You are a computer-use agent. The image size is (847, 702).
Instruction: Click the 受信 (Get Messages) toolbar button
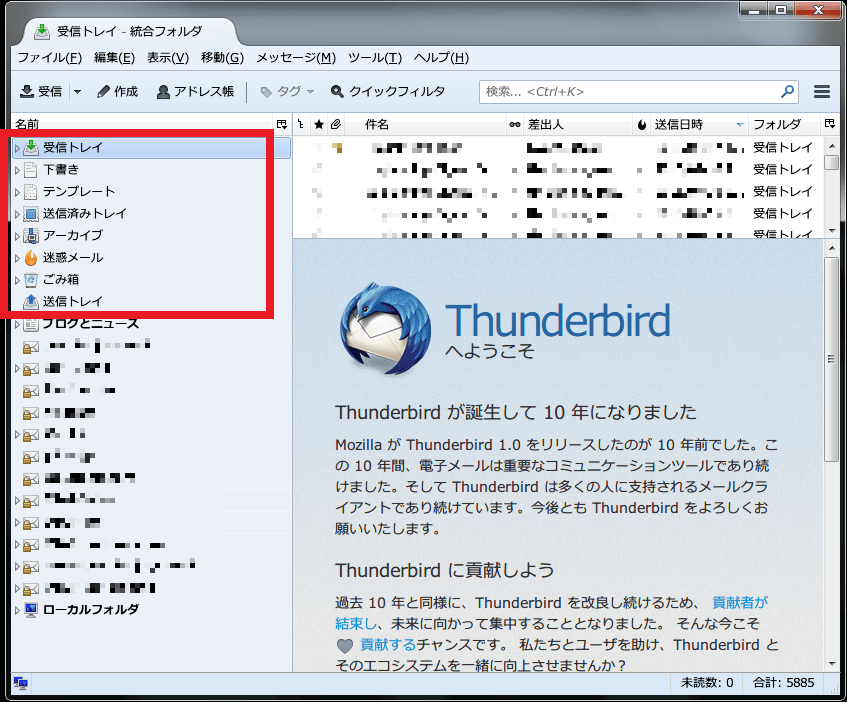pyautogui.click(x=41, y=92)
